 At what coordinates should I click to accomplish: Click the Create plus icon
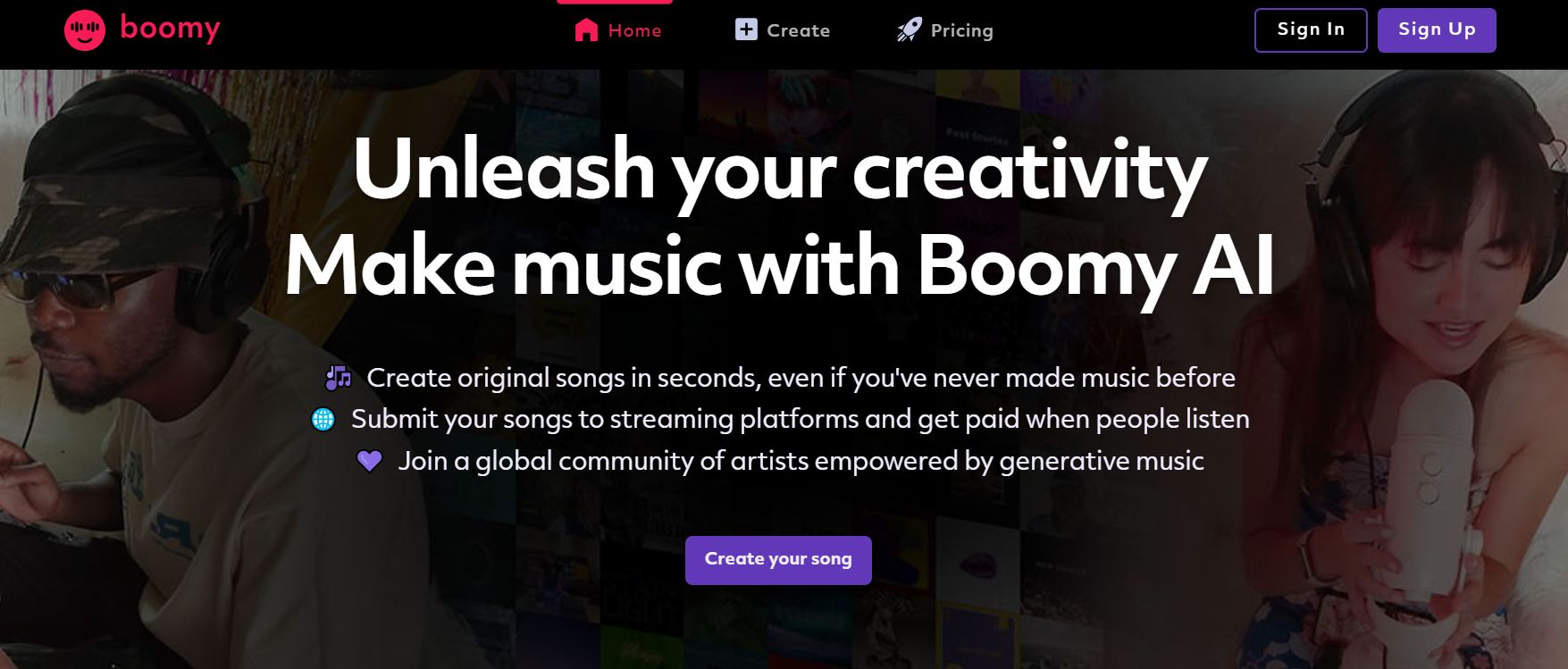click(x=746, y=29)
